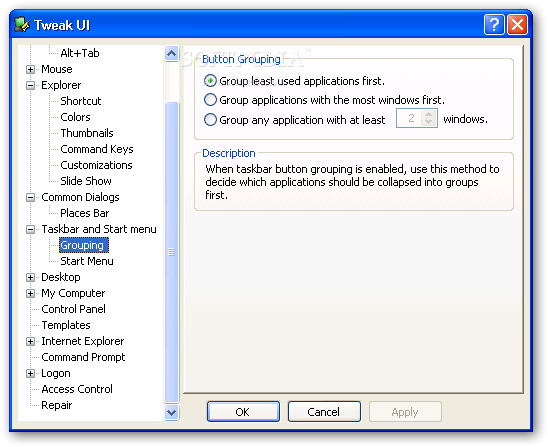Screen dimensions: 548x447
Task: Click the tree scrollbar up arrow
Action: (171, 53)
